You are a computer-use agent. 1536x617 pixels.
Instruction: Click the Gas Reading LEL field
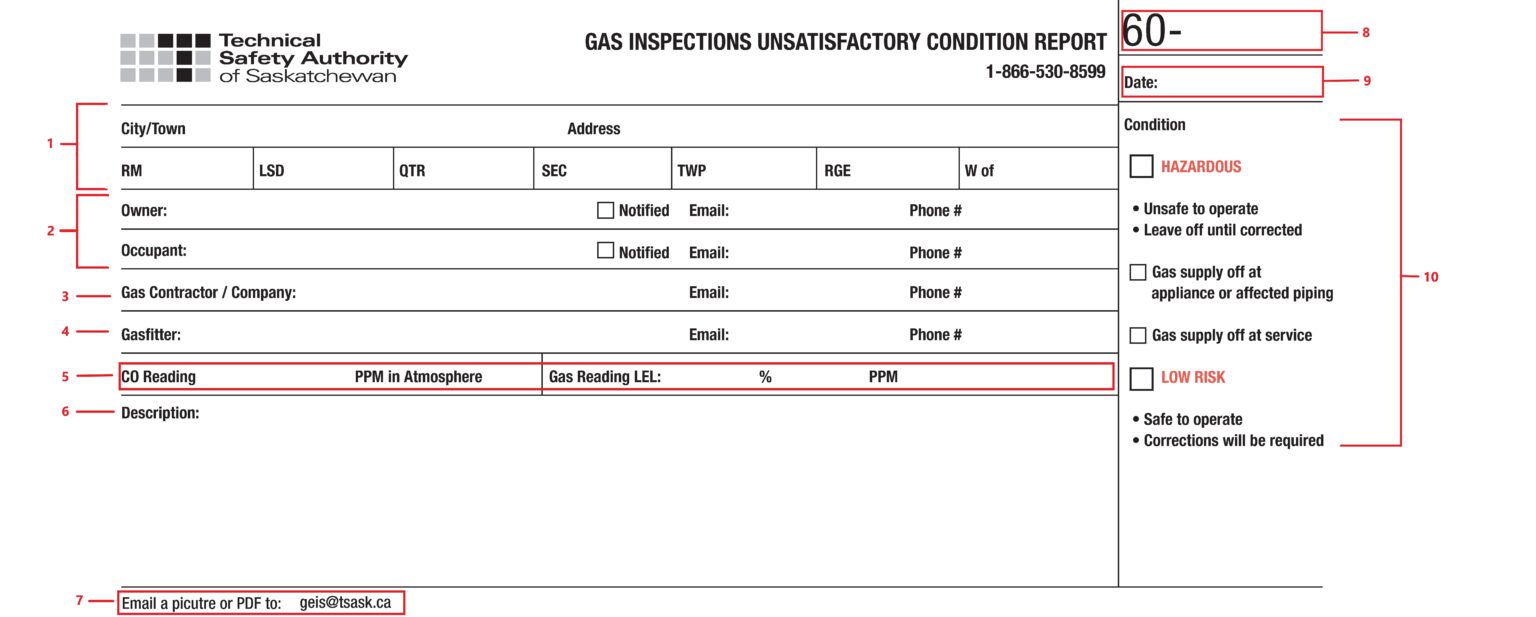(x=708, y=377)
